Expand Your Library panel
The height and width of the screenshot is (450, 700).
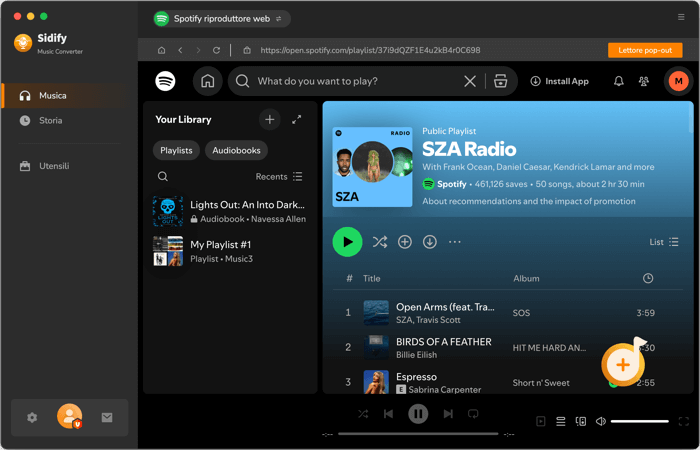(296, 120)
